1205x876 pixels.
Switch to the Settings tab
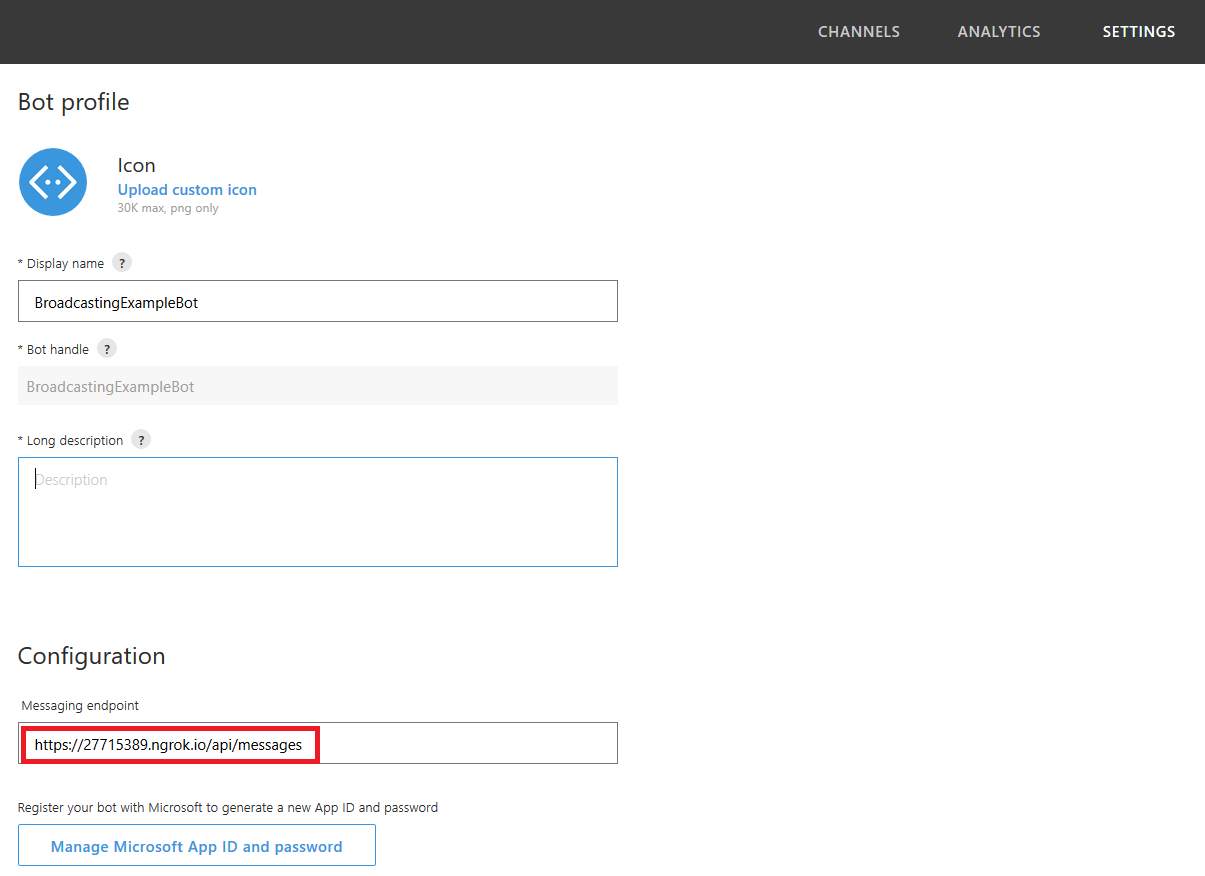tap(1139, 32)
